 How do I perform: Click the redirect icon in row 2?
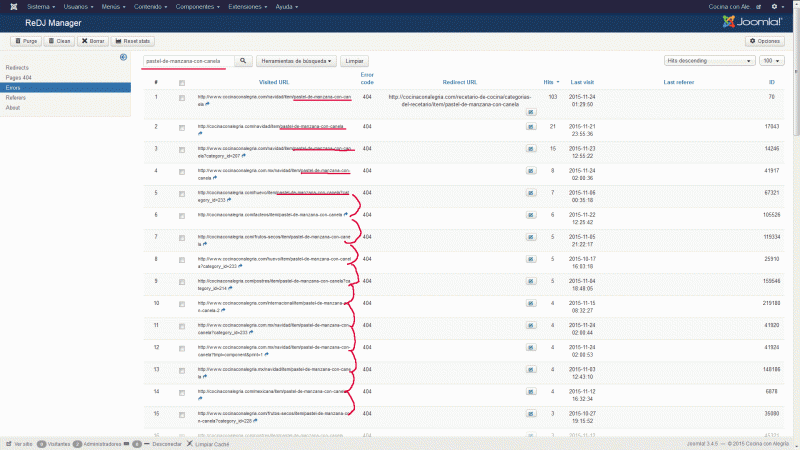tap(531, 127)
